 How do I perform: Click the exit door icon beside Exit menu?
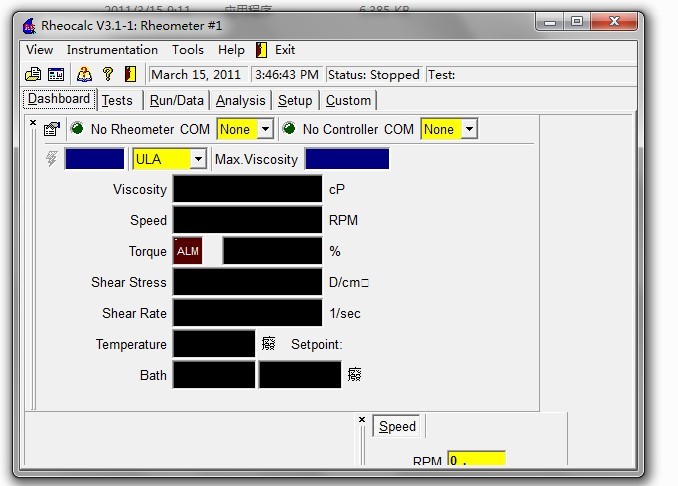tap(261, 50)
